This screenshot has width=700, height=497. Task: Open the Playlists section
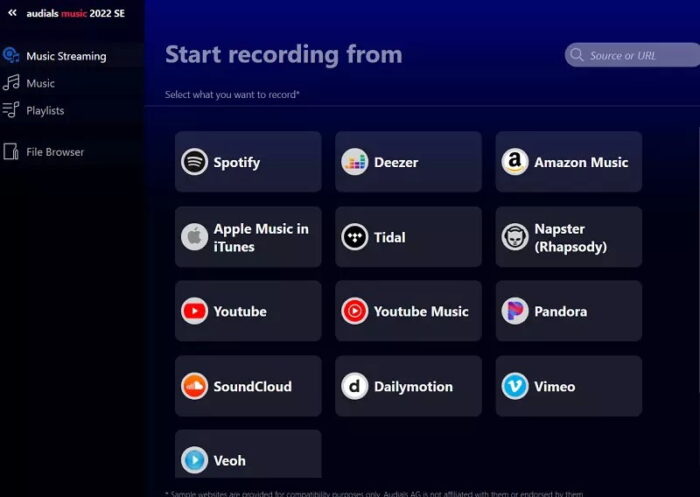click(x=72, y=110)
